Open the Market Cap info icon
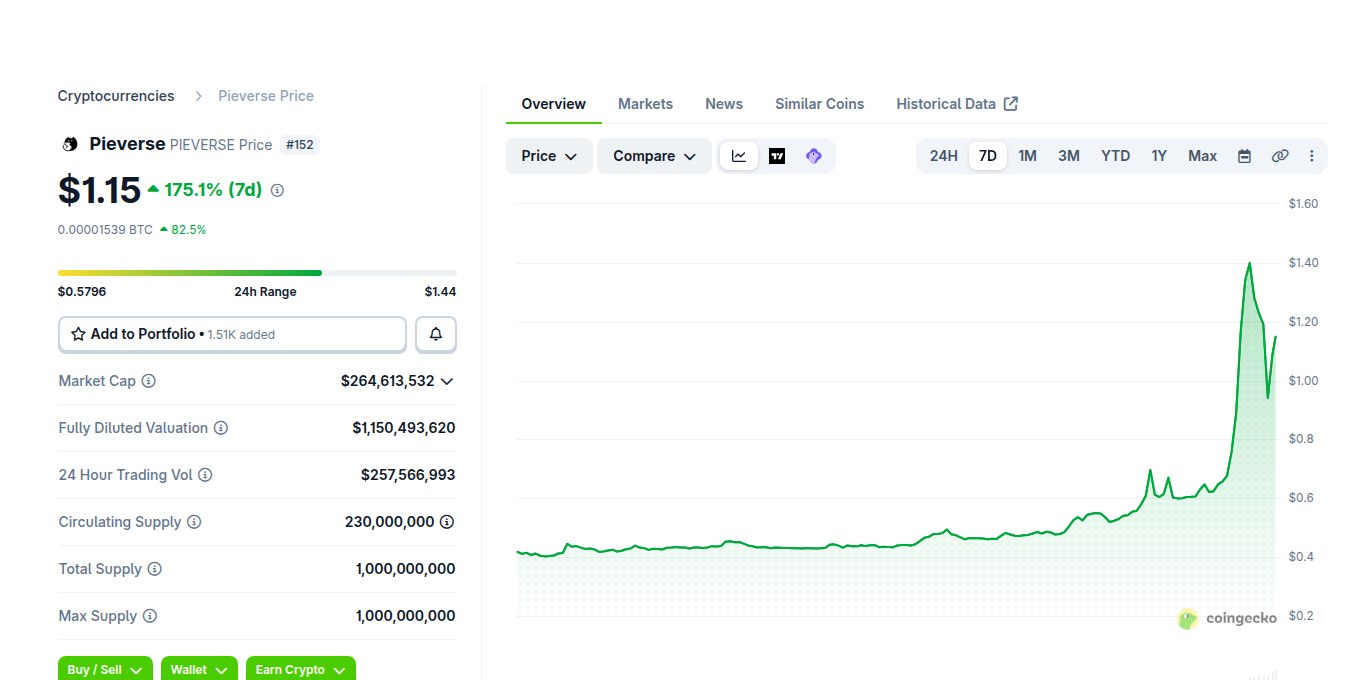Image resolution: width=1360 pixels, height=680 pixels. [x=149, y=381]
